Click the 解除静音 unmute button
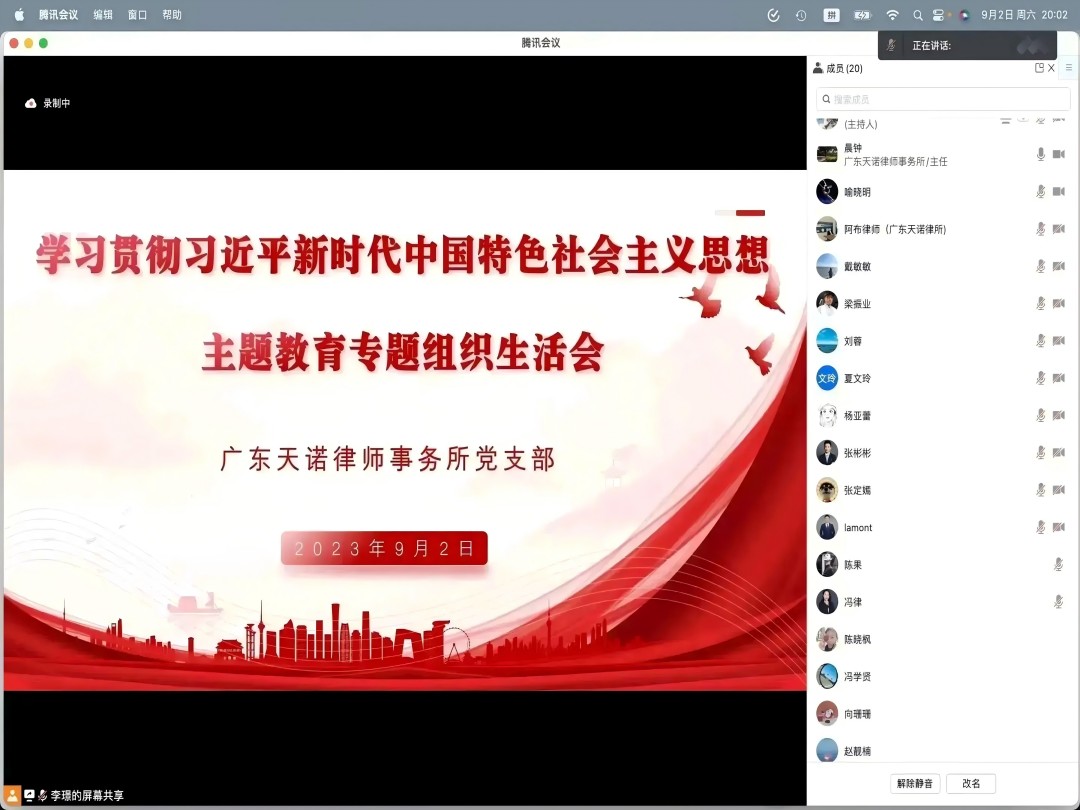The height and width of the screenshot is (810, 1080). pos(914,784)
